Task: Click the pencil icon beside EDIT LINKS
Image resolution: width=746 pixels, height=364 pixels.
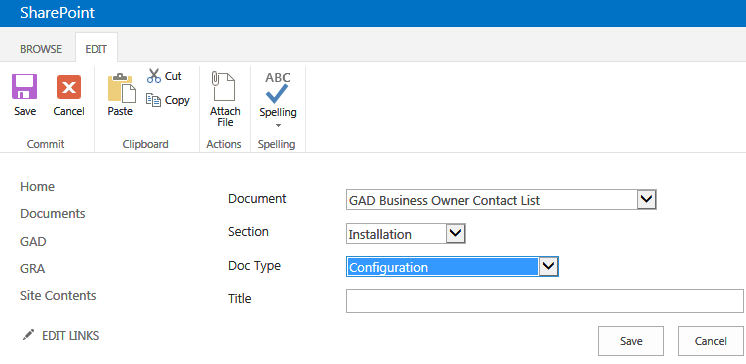Action: 29,335
